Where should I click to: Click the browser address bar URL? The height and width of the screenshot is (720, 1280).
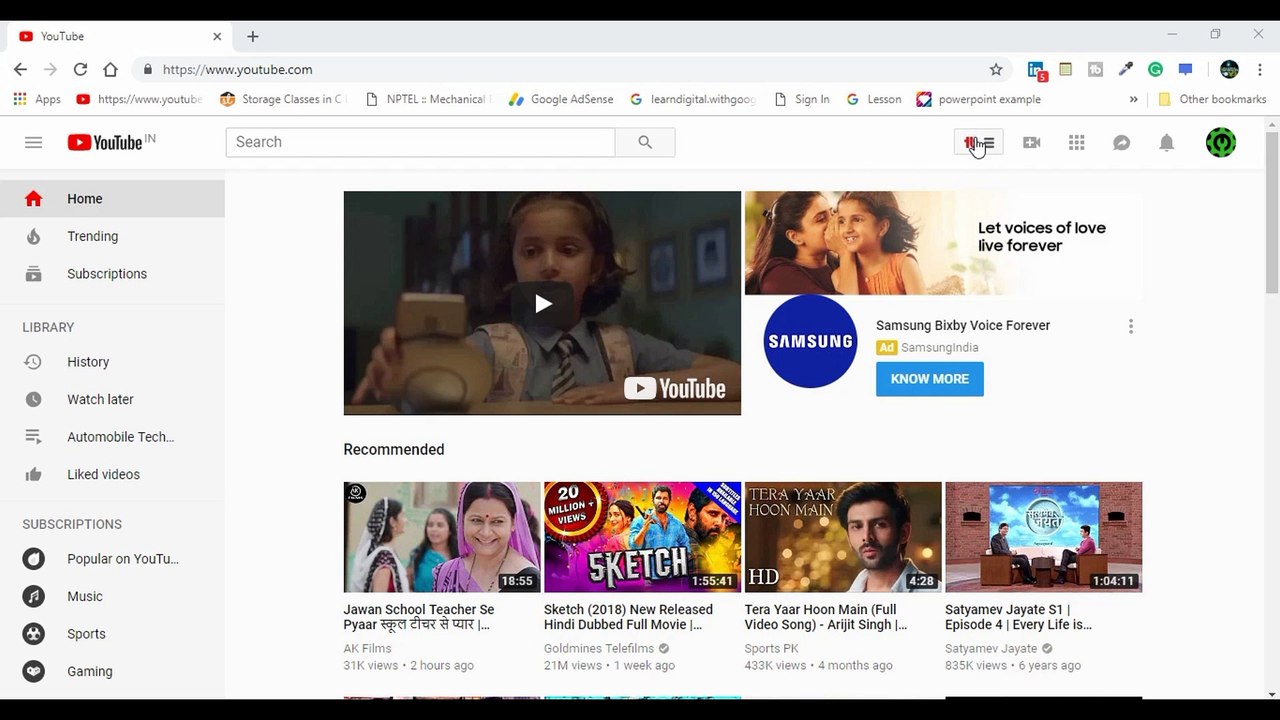[x=237, y=69]
